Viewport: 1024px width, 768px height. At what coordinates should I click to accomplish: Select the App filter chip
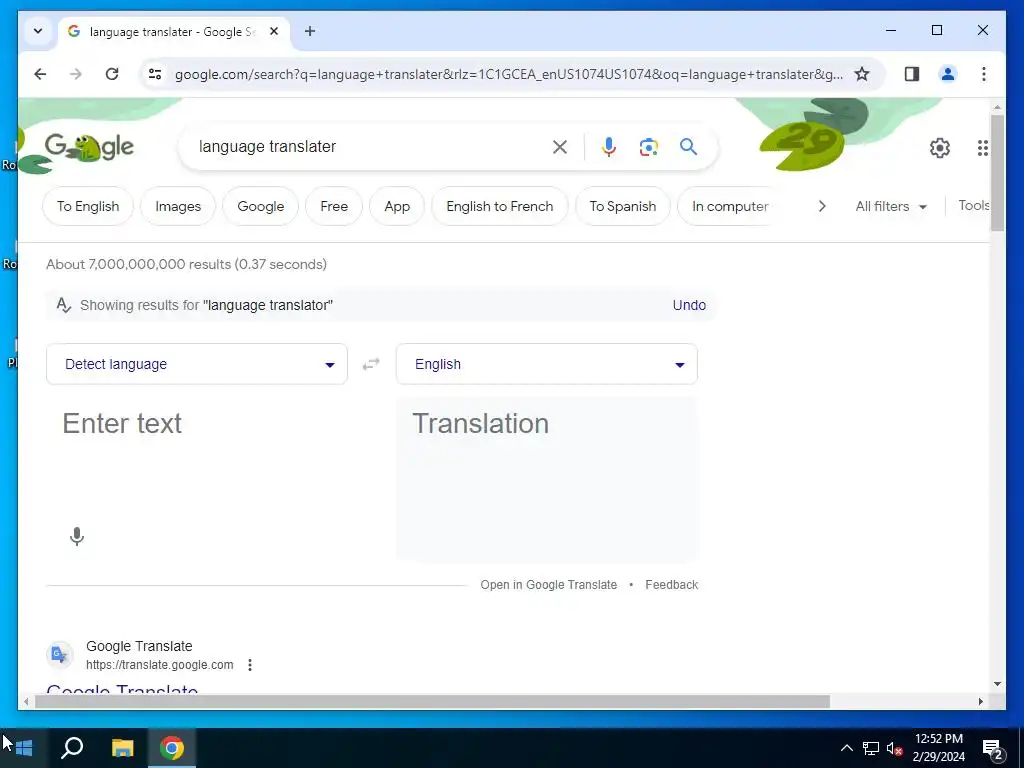pos(397,206)
